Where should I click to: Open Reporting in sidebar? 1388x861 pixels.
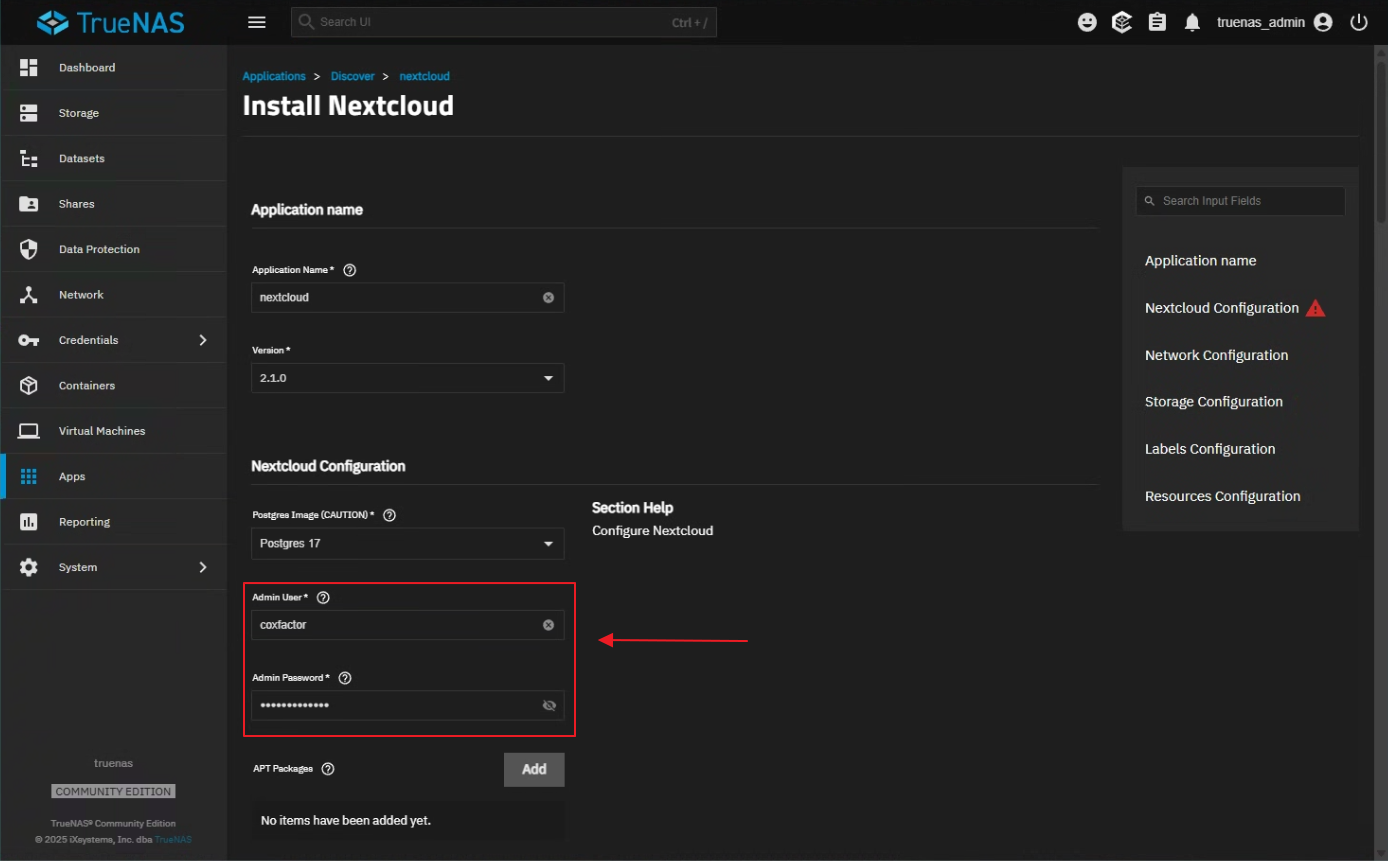coord(113,522)
